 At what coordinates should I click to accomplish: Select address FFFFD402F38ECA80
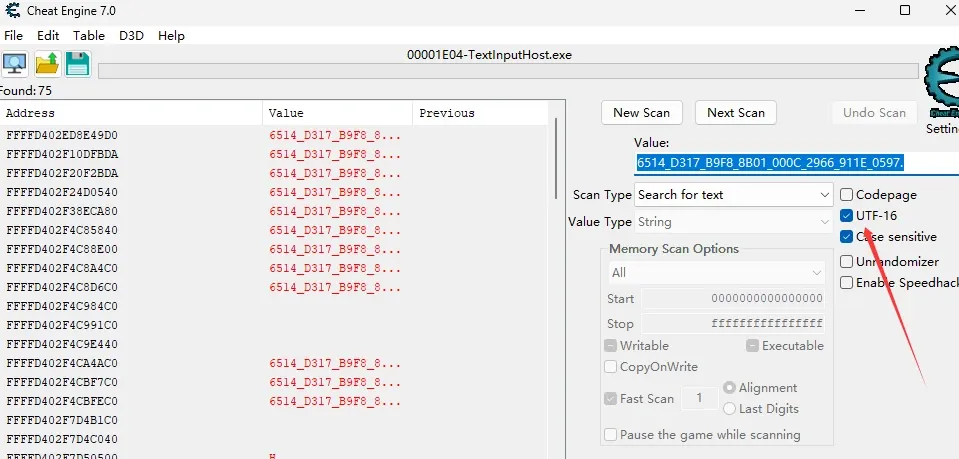tap(62, 211)
